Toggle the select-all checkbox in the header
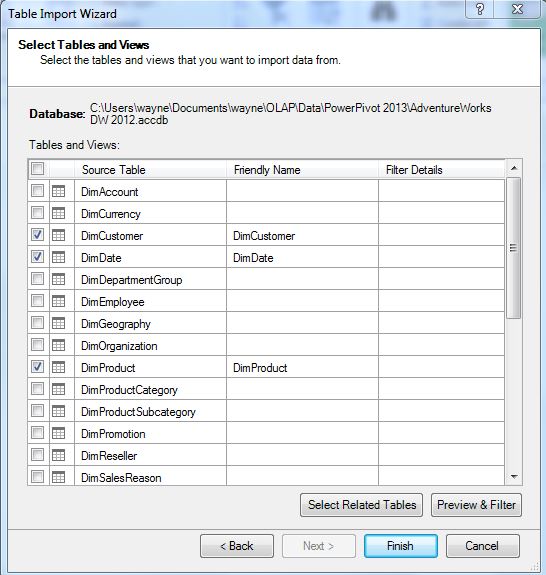Viewport: 546px width, 575px height. [37, 169]
